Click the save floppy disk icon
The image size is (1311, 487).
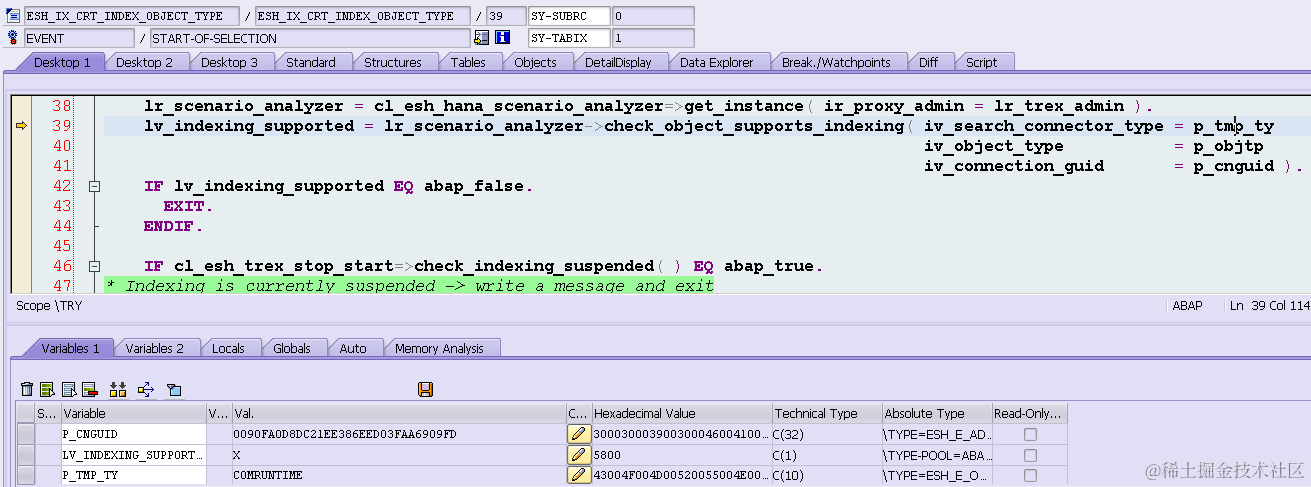pos(425,389)
